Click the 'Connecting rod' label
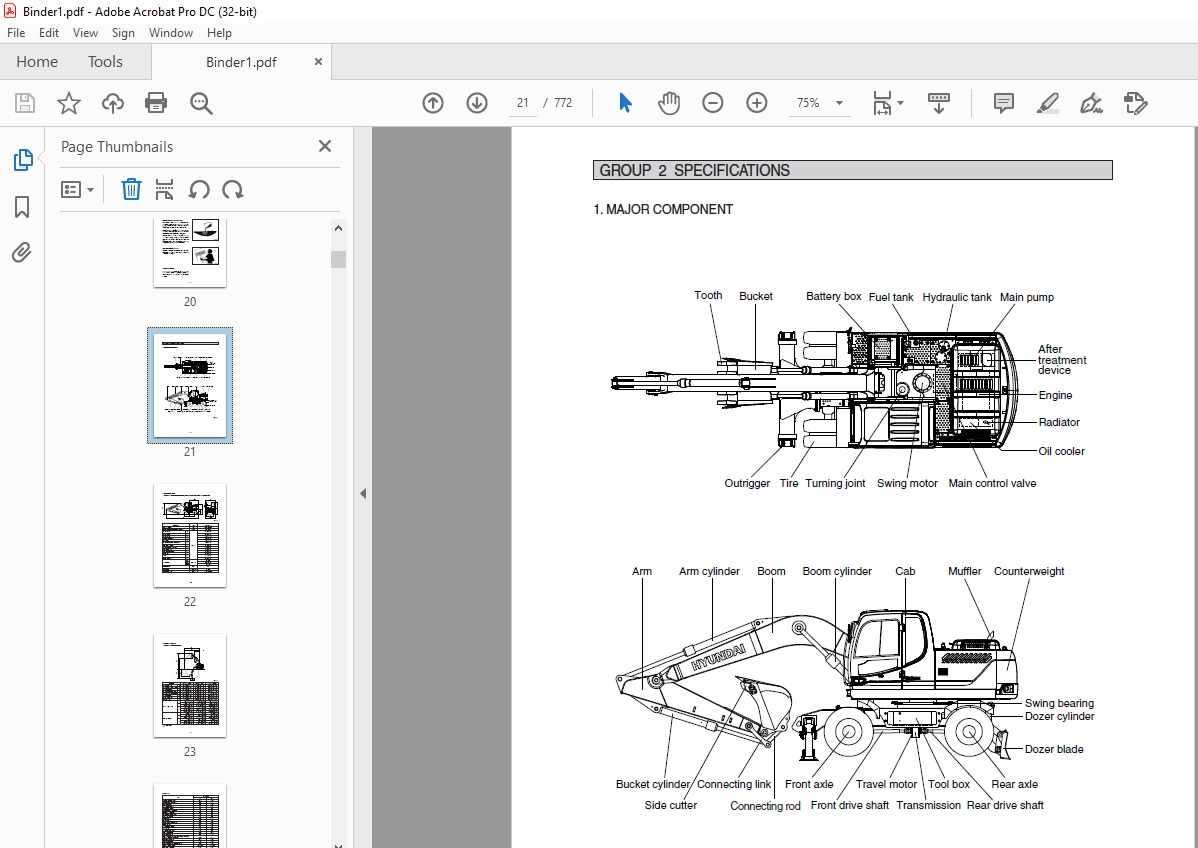The width and height of the screenshot is (1198, 848). coord(765,806)
